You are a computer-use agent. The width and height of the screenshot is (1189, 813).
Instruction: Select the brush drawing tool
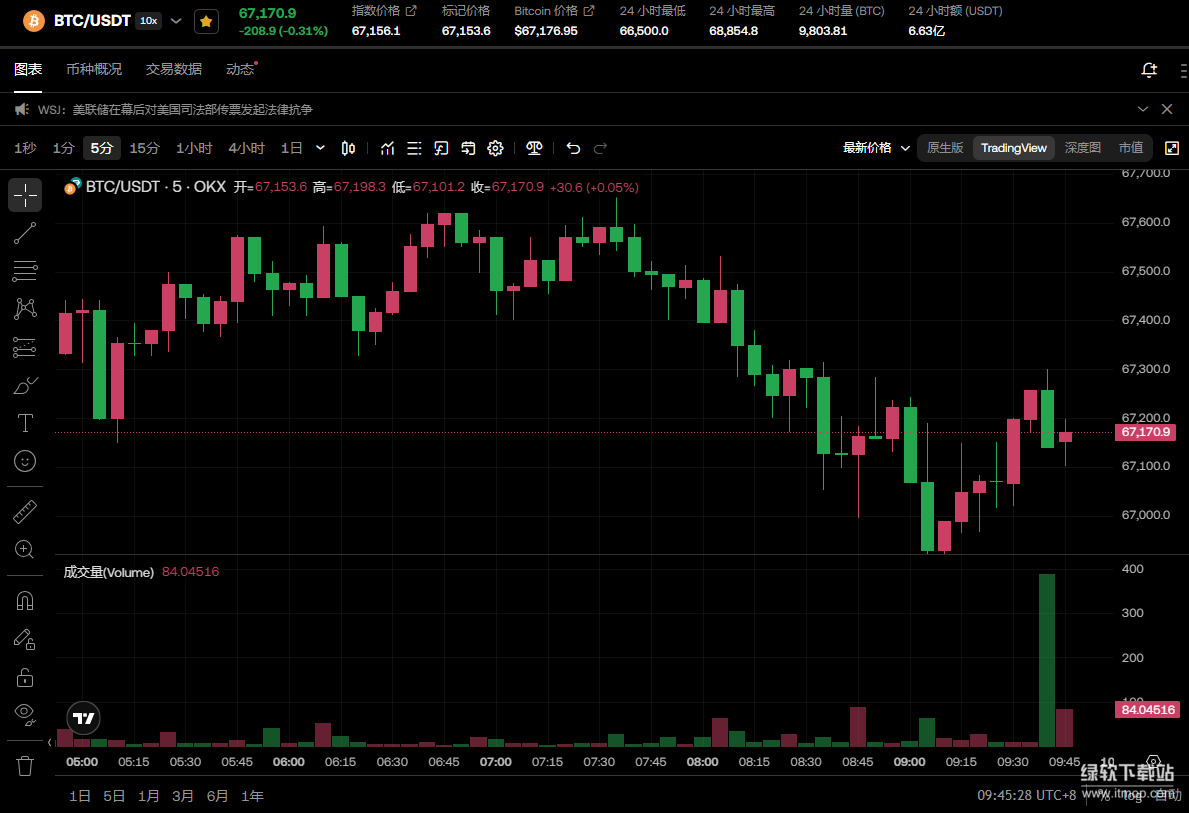click(x=25, y=385)
